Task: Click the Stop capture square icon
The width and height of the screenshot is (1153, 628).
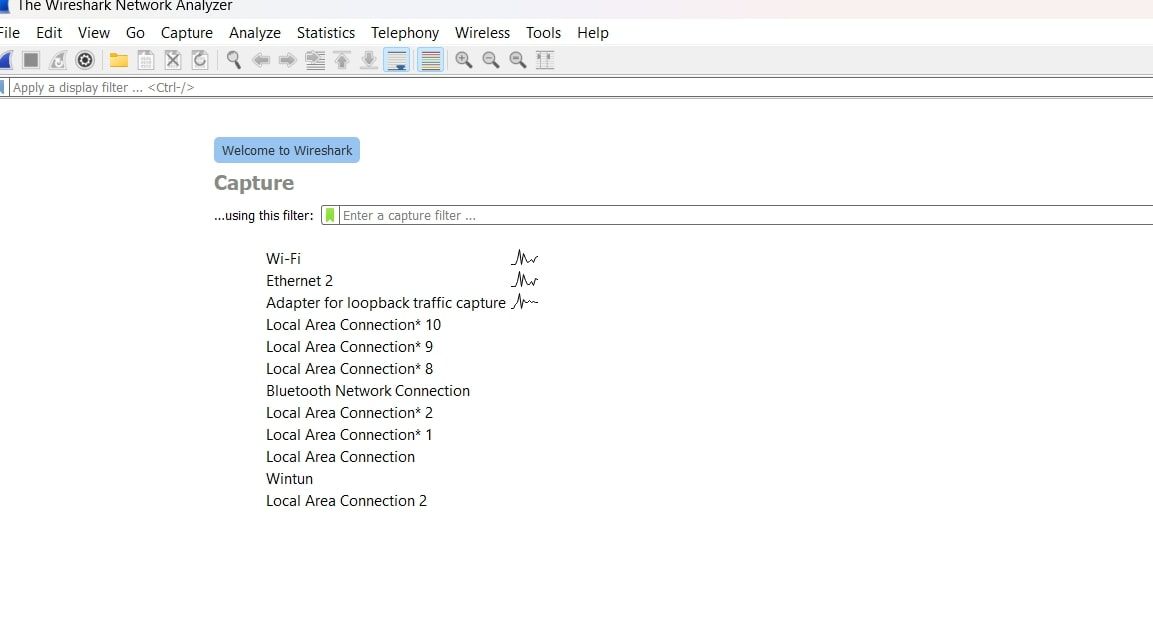Action: (31, 60)
